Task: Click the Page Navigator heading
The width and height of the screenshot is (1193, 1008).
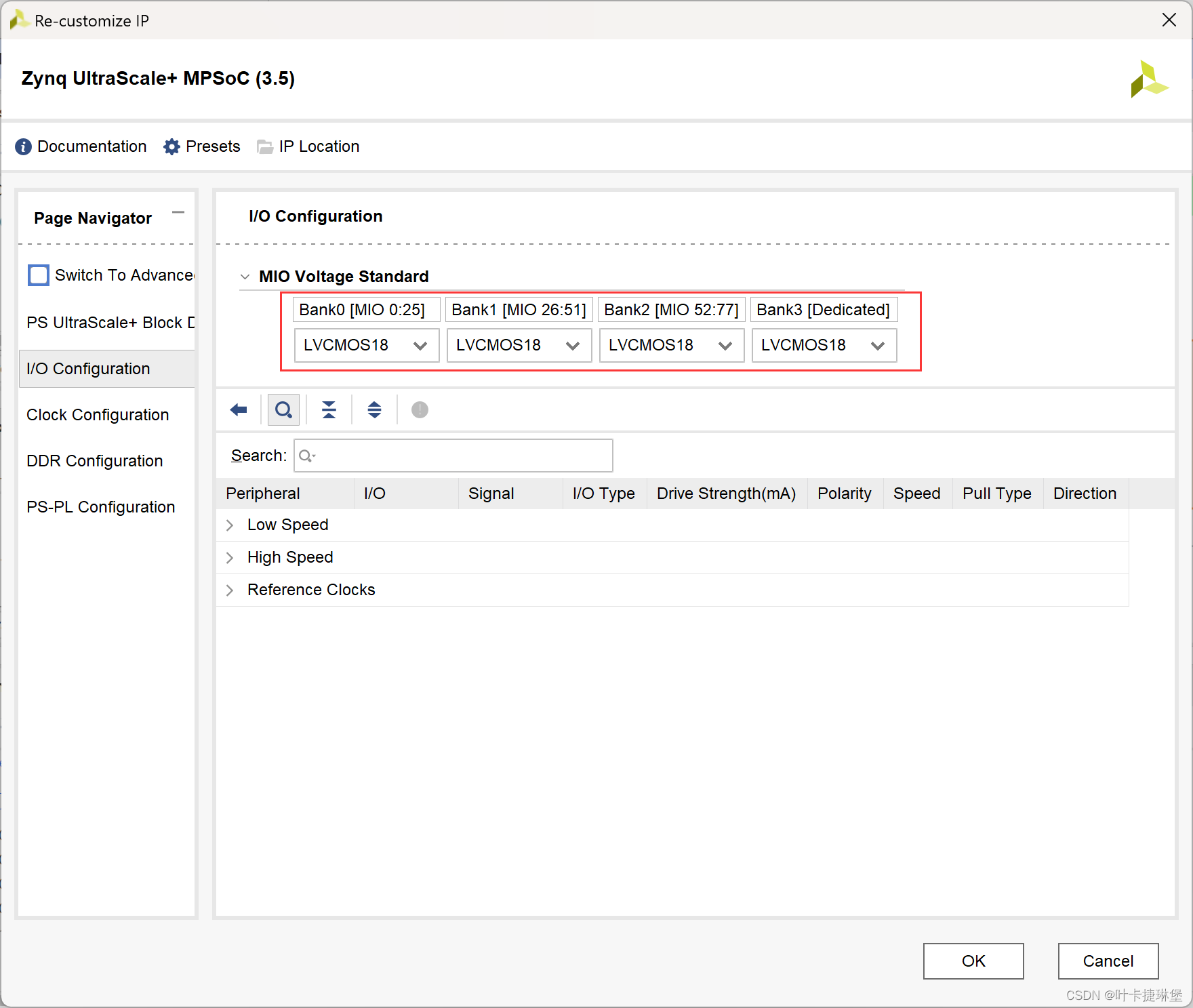Action: pyautogui.click(x=93, y=218)
